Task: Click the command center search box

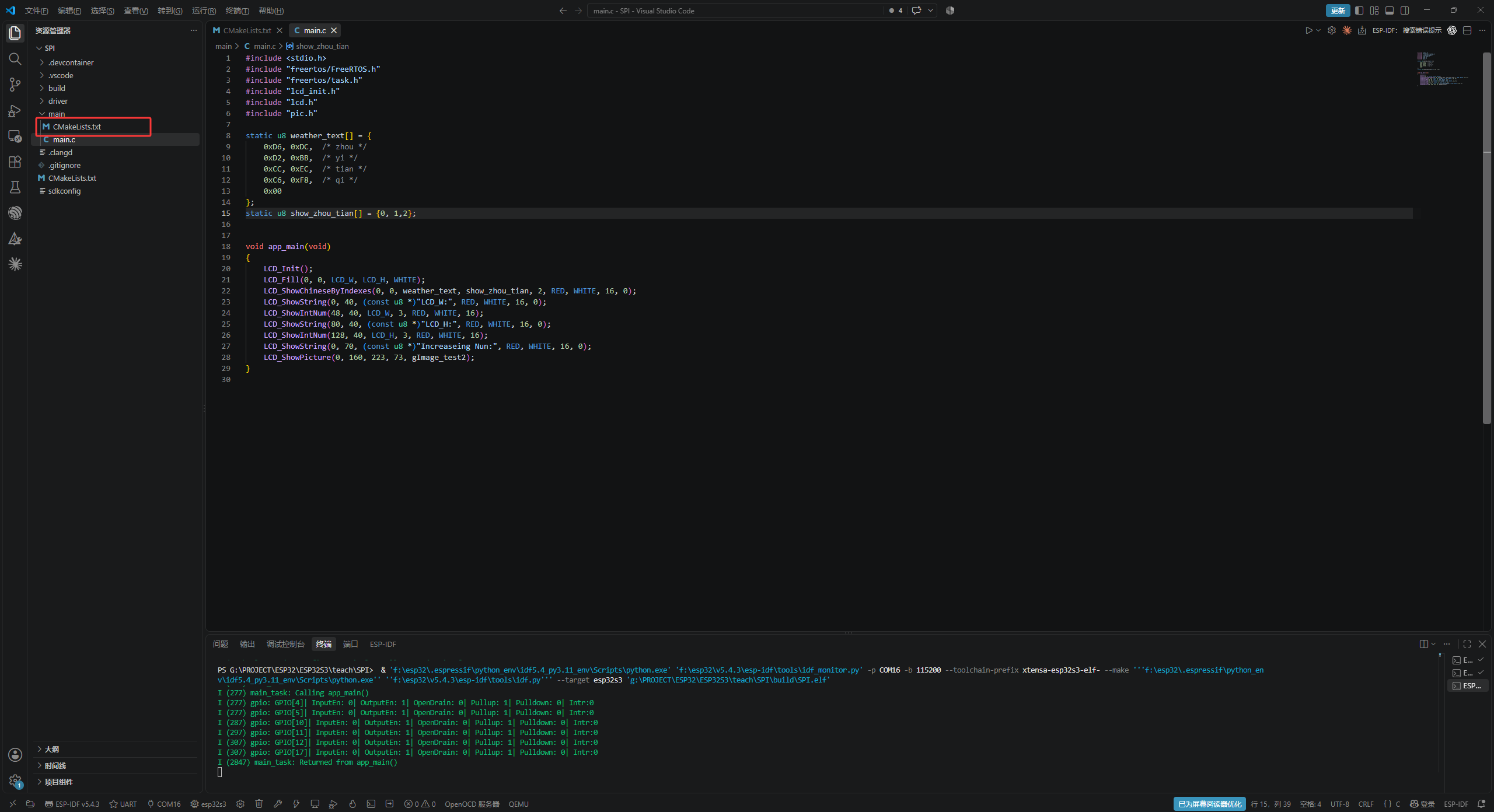Action: [736, 10]
